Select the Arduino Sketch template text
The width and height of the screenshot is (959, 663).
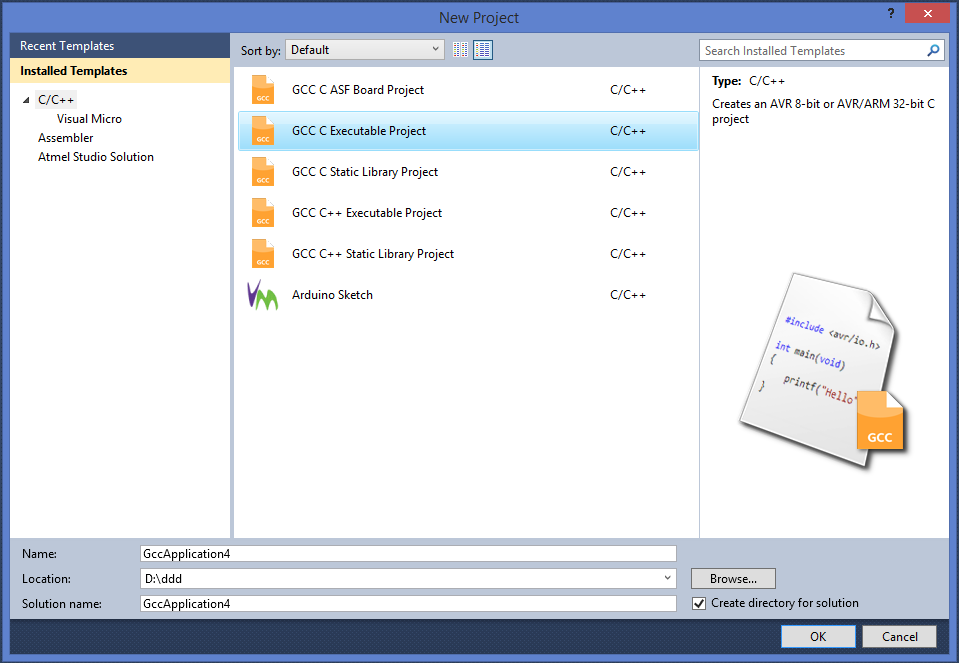pyautogui.click(x=332, y=295)
